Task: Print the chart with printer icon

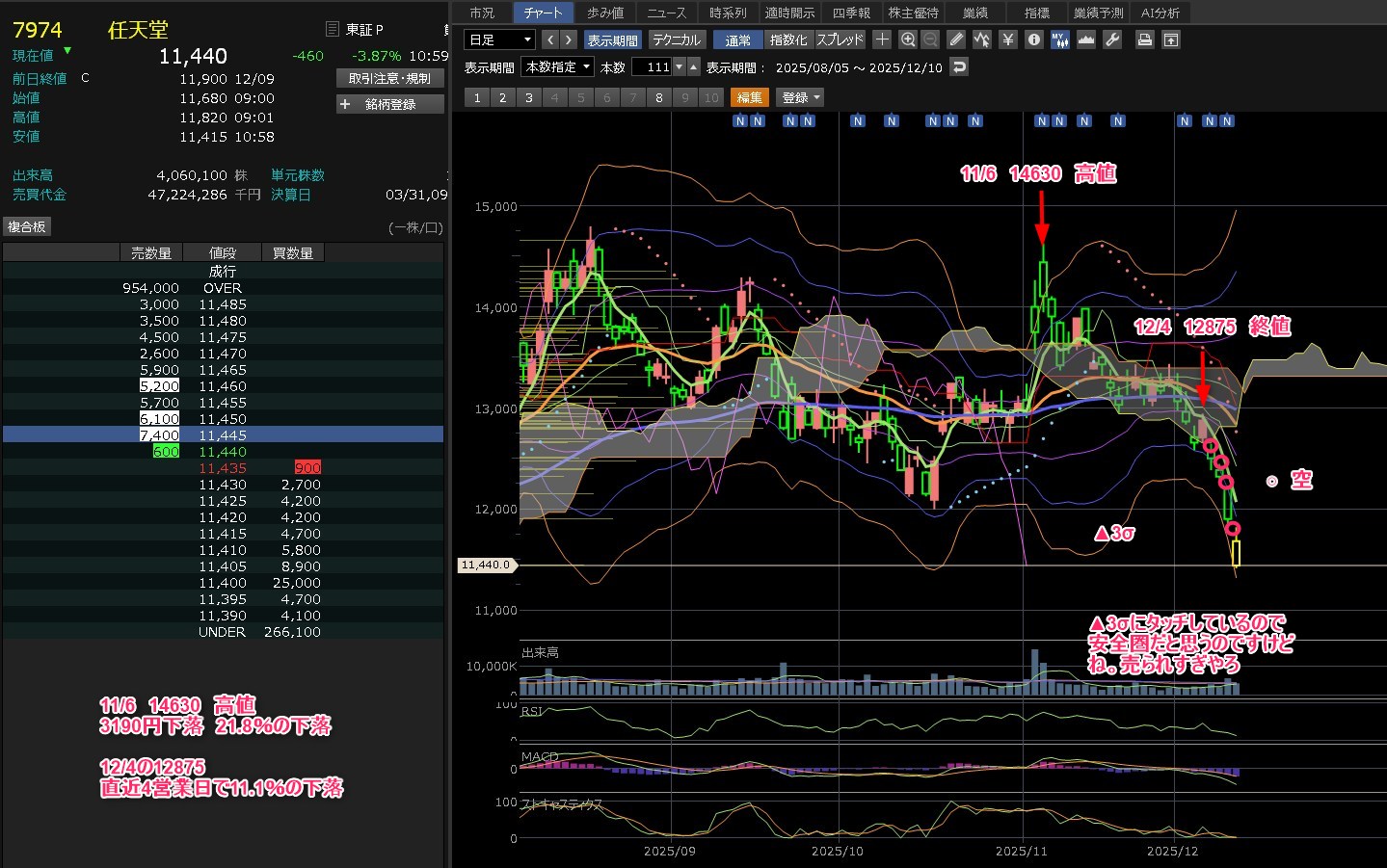Action: coord(1144,39)
